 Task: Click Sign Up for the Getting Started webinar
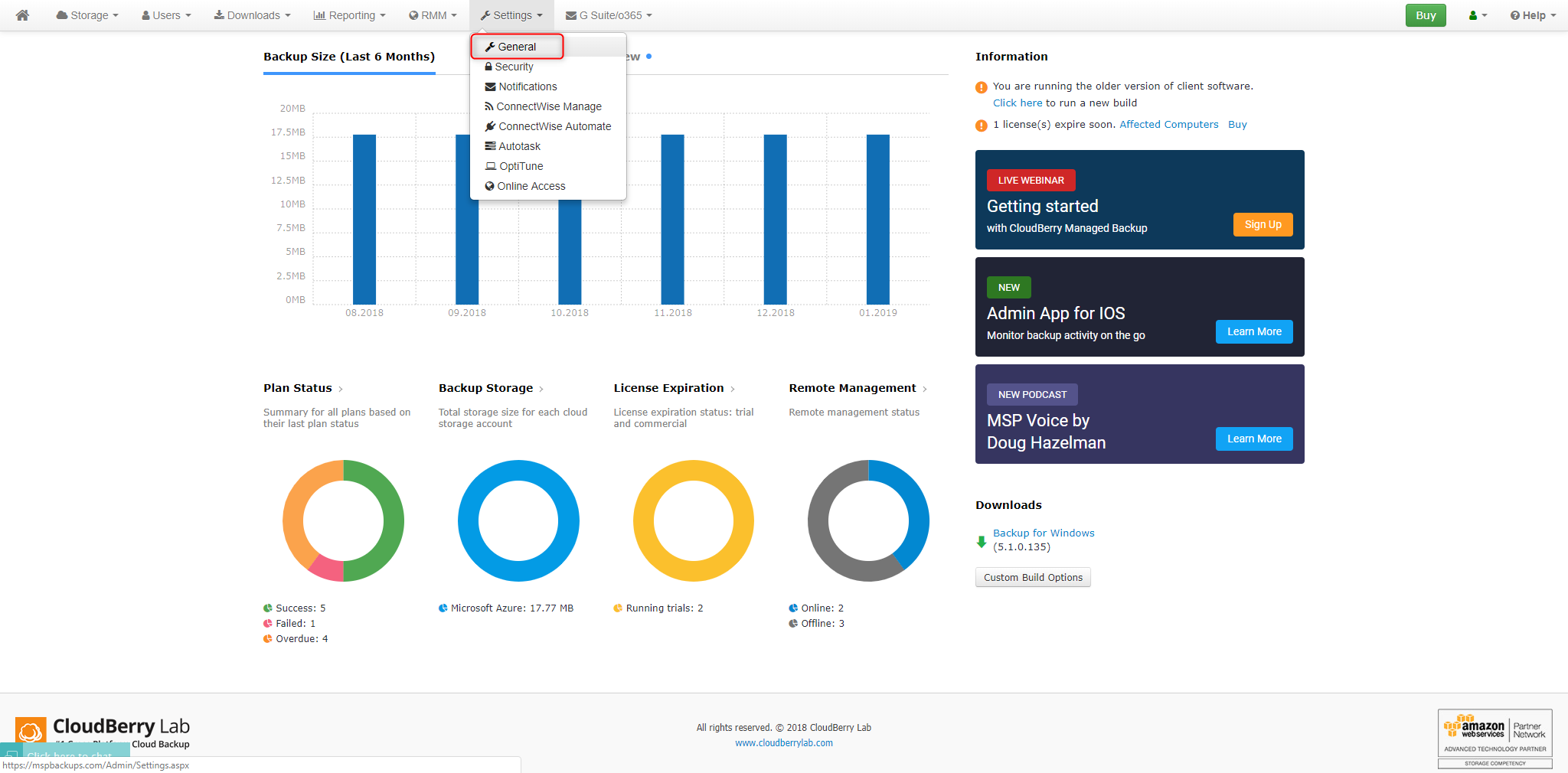(x=1262, y=224)
